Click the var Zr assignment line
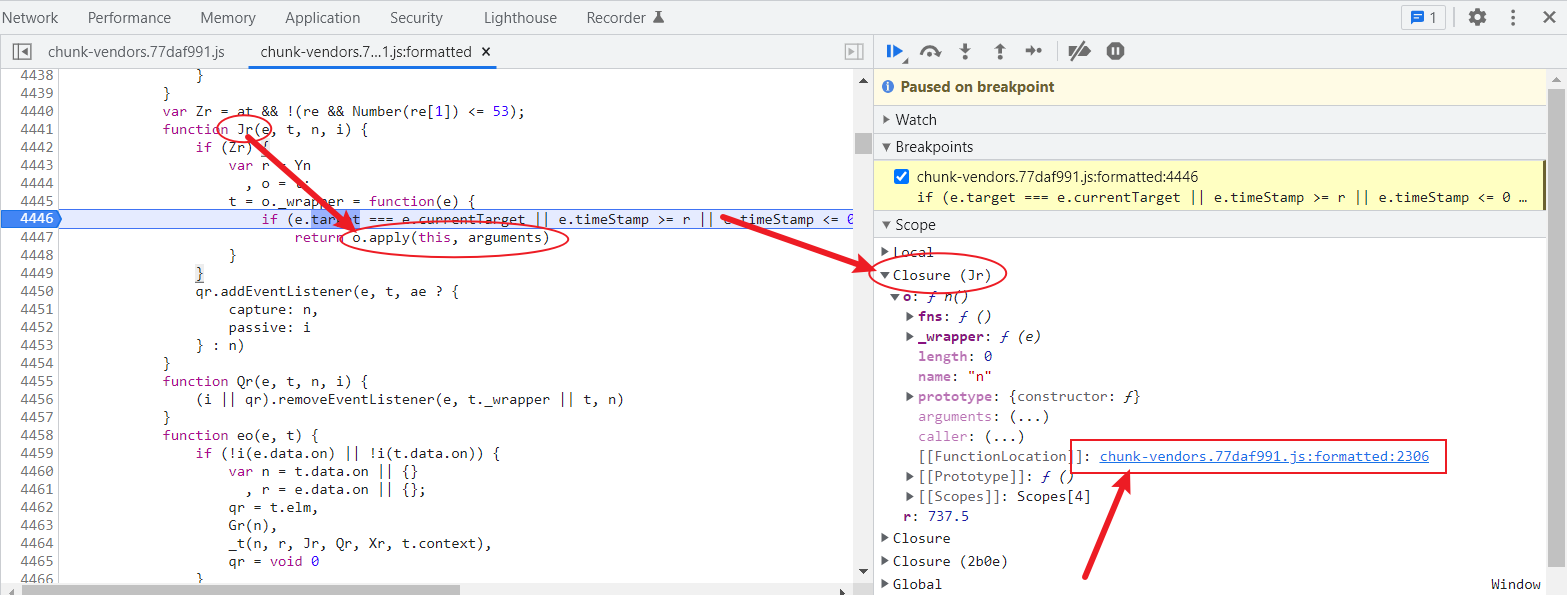This screenshot has width=1567, height=595. (344, 111)
